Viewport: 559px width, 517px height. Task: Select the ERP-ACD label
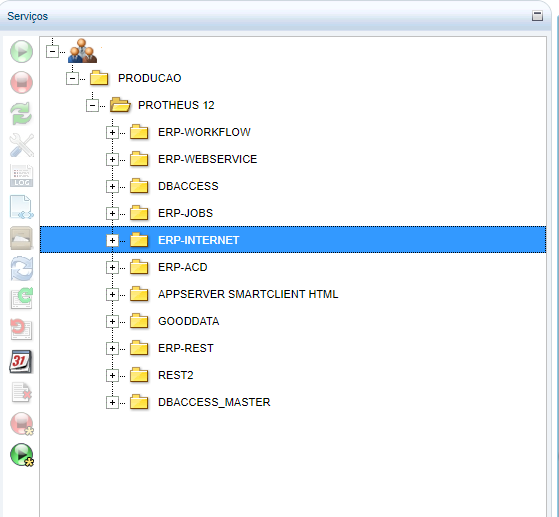point(183,267)
